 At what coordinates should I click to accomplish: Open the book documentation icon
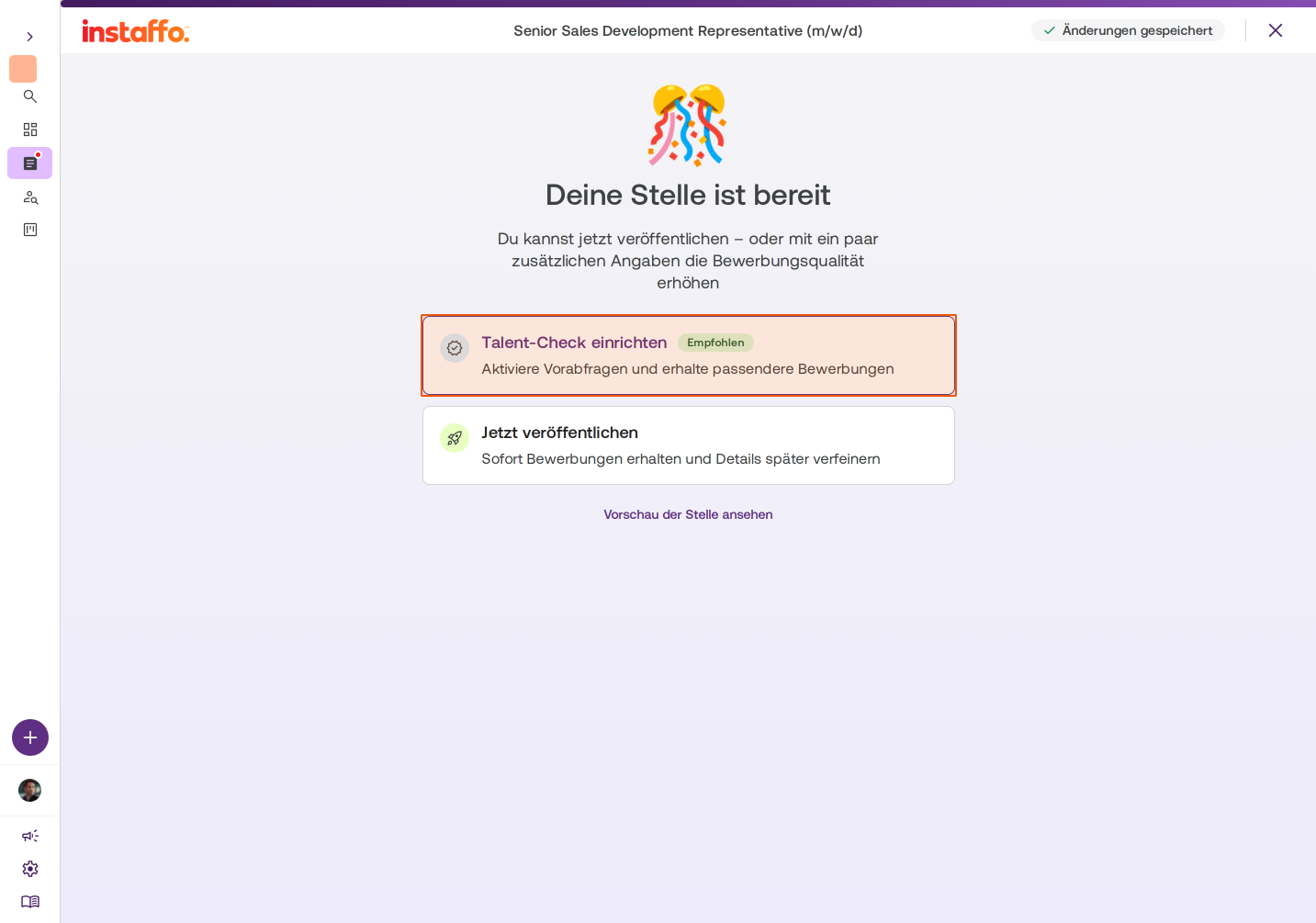point(30,902)
